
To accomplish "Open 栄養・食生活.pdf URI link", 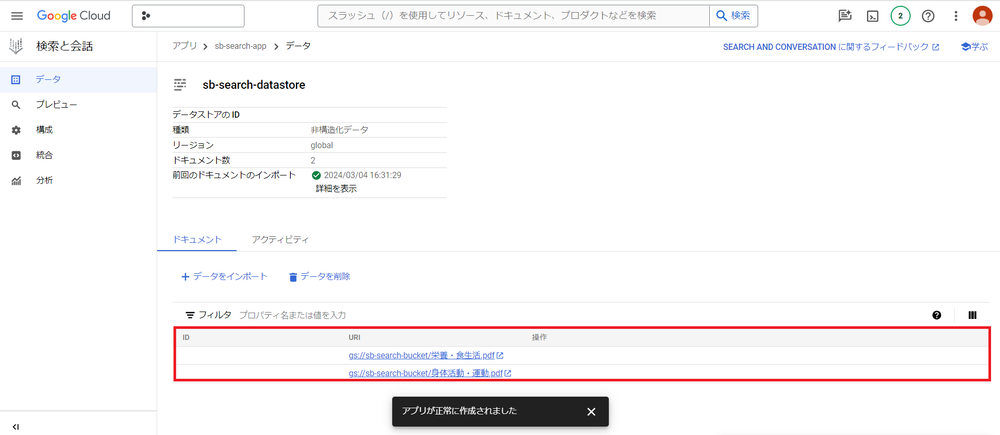I will (427, 356).
